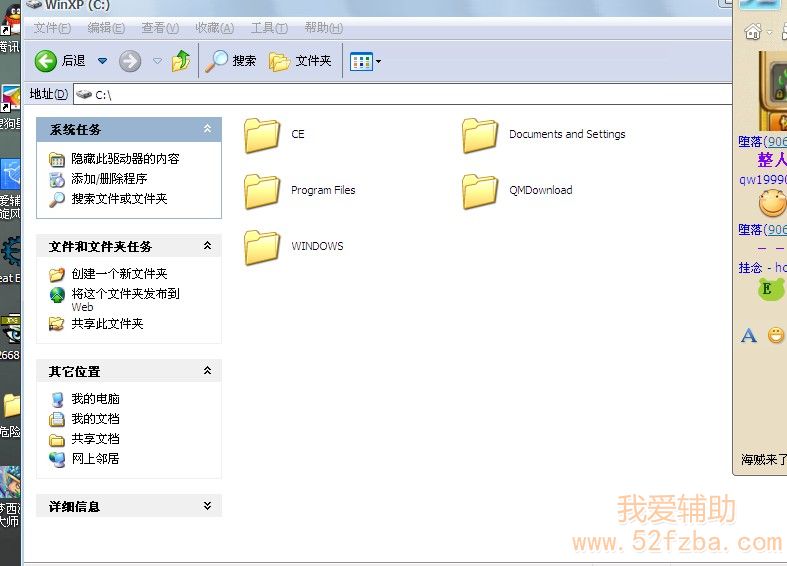Open the Forward history dropdown arrow

click(x=157, y=61)
